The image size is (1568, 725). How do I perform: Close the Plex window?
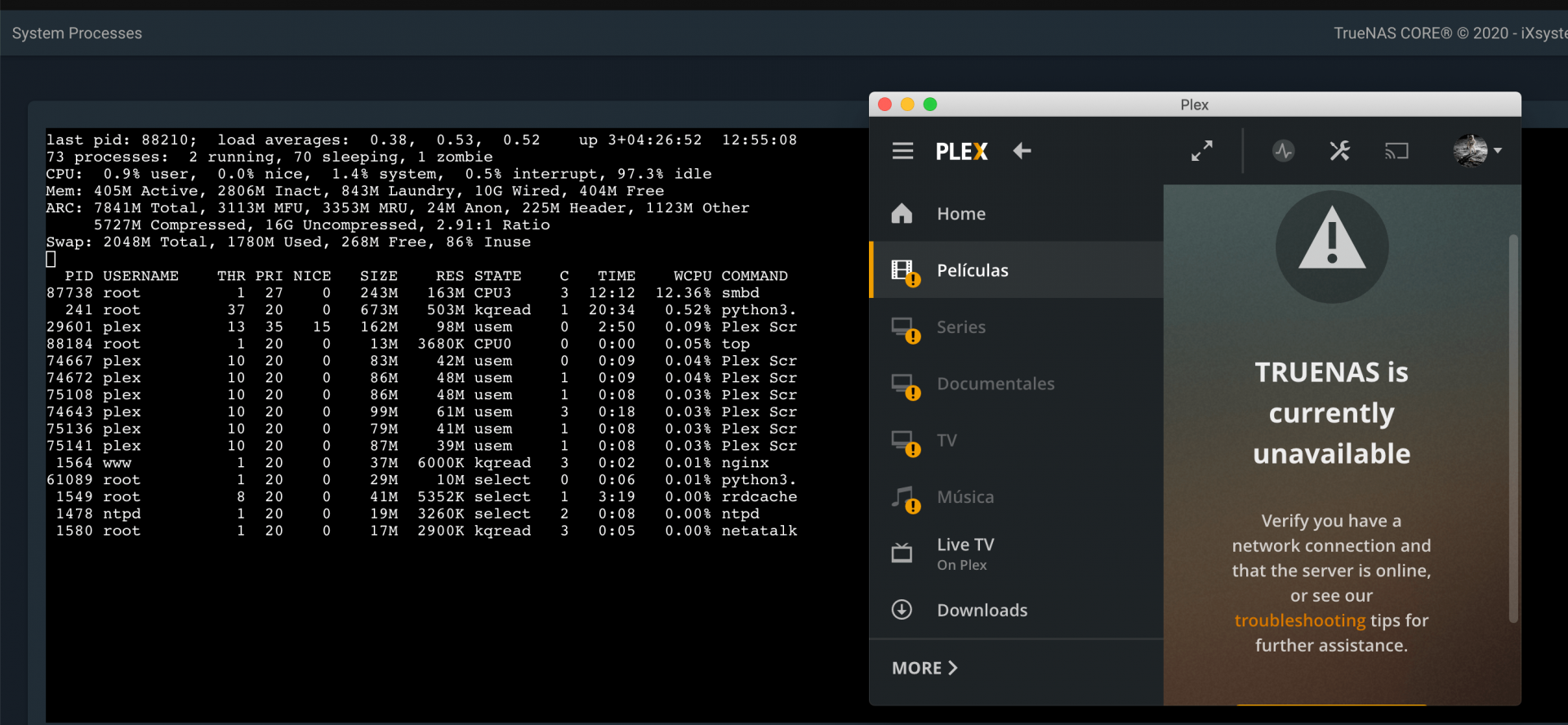(884, 105)
